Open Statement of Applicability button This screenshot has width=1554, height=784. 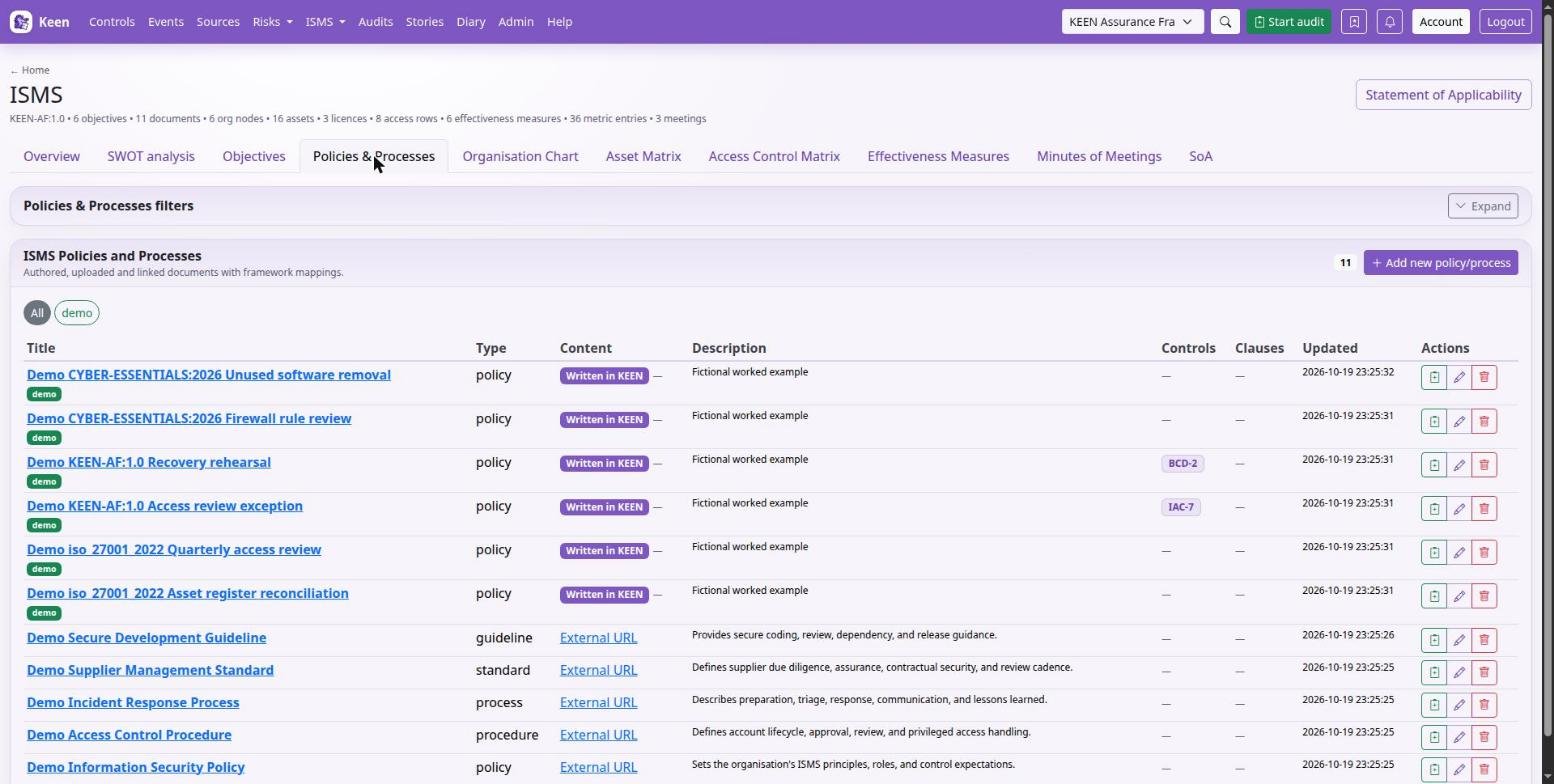coord(1443,95)
